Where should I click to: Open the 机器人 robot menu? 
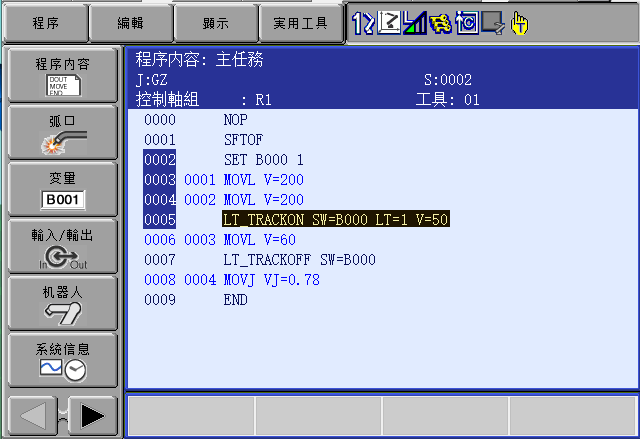(62, 304)
